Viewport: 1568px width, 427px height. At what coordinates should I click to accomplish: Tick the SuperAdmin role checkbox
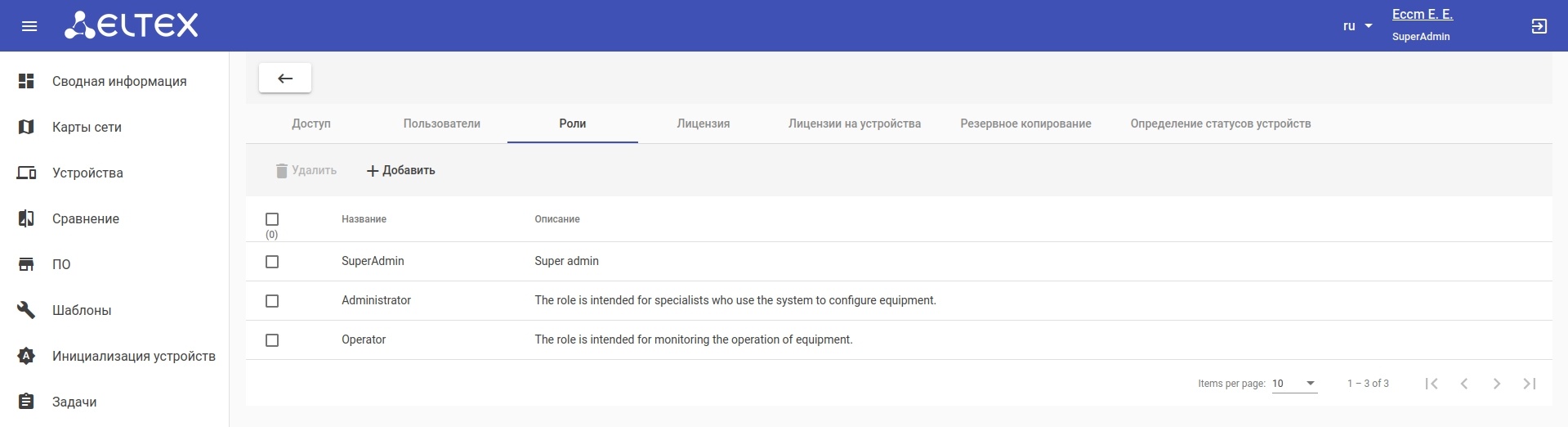coord(272,262)
